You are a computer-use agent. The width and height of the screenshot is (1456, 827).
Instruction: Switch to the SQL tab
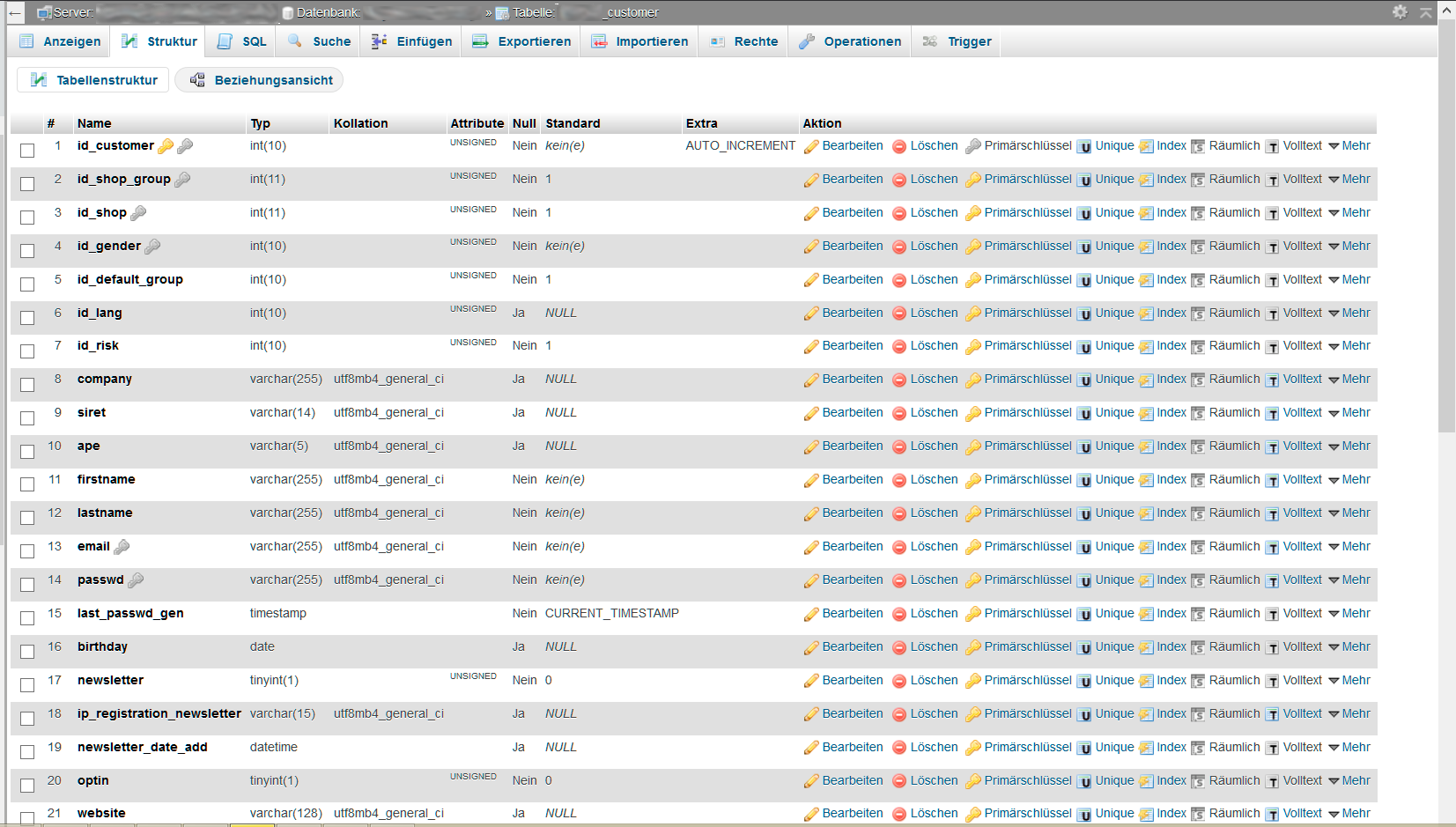point(241,41)
